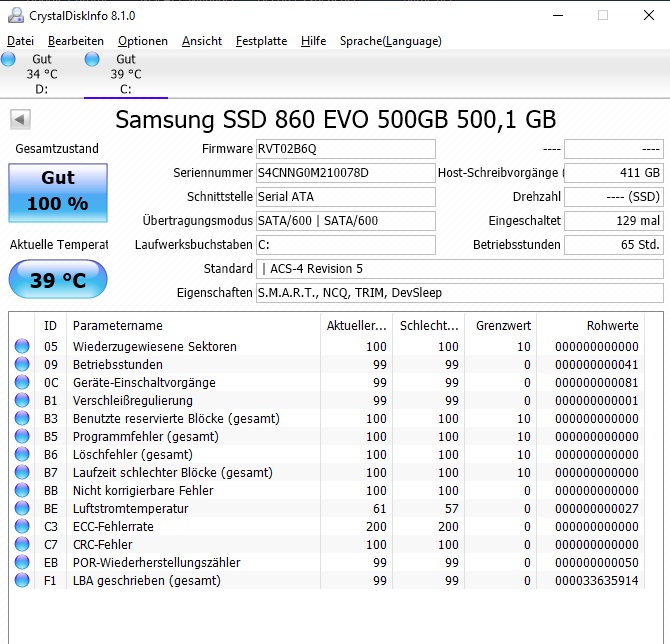Click the 39 °C temperature button

click(x=58, y=279)
